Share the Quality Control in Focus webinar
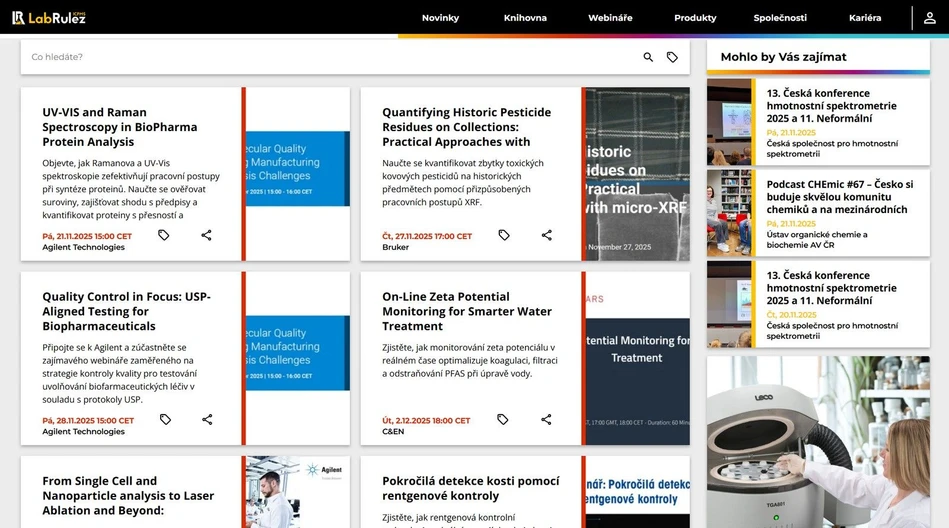The height and width of the screenshot is (528, 949). pos(207,419)
